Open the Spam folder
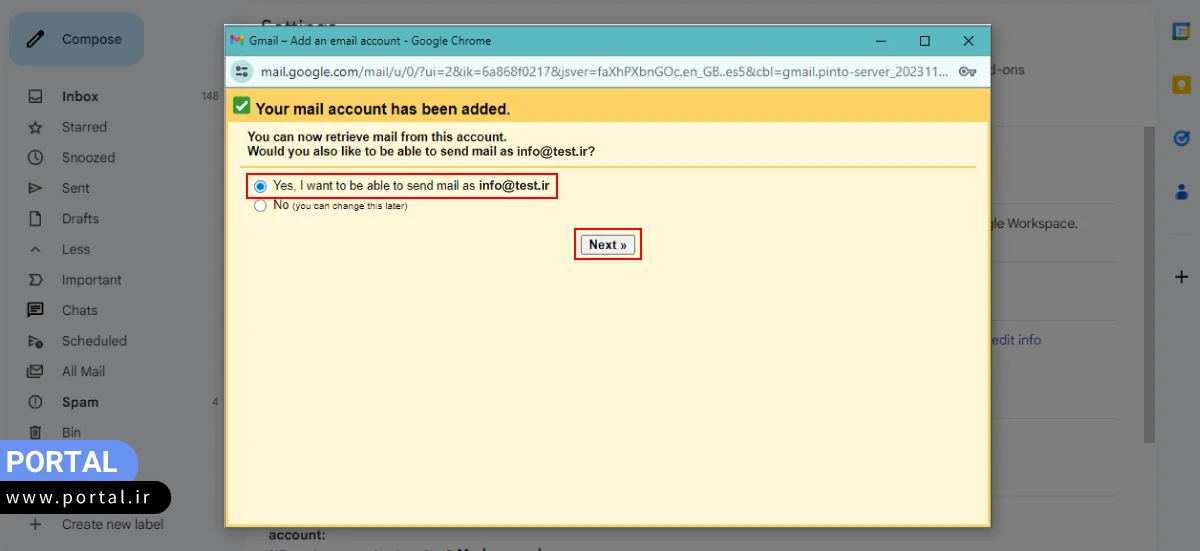Screen dimensions: 1200x551 pos(80,402)
